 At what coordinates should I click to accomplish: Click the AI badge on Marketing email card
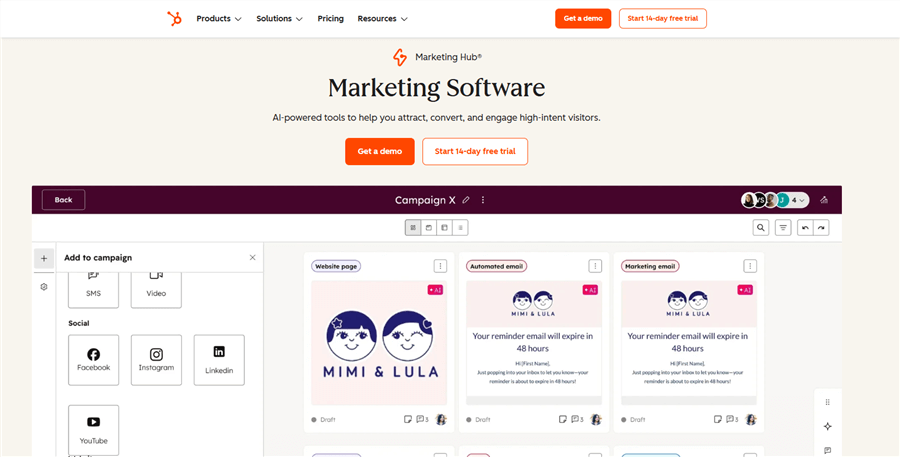(745, 290)
